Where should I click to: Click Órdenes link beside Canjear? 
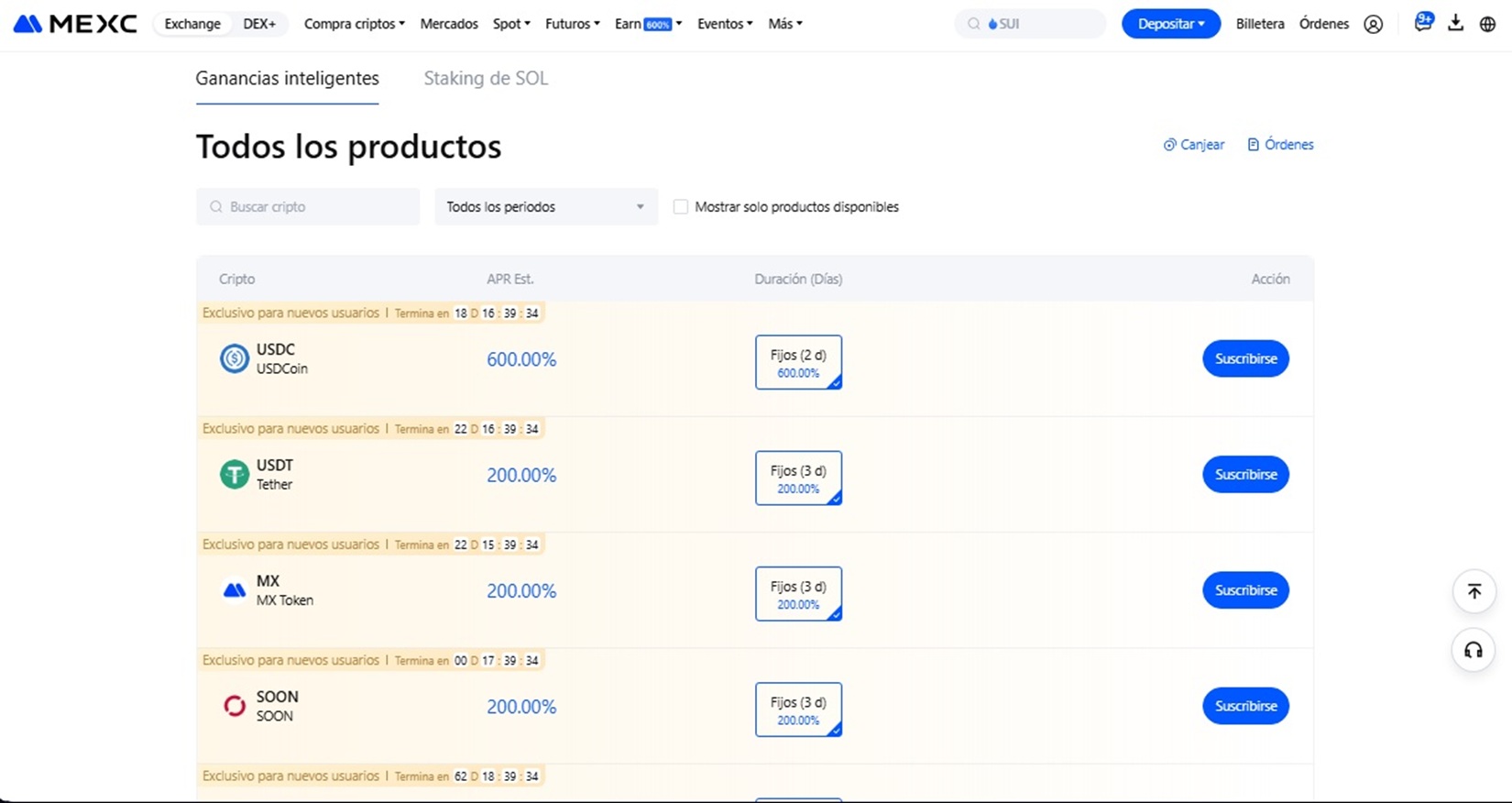(x=1280, y=145)
